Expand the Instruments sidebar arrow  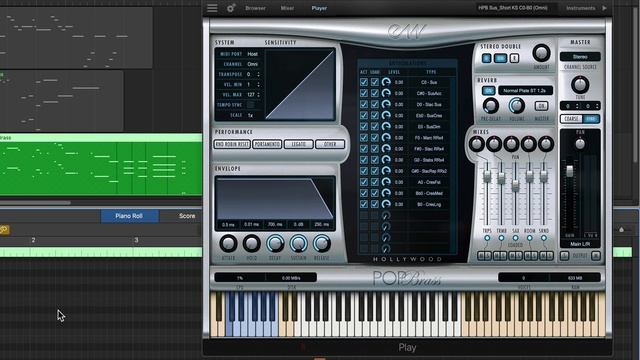[x=604, y=8]
